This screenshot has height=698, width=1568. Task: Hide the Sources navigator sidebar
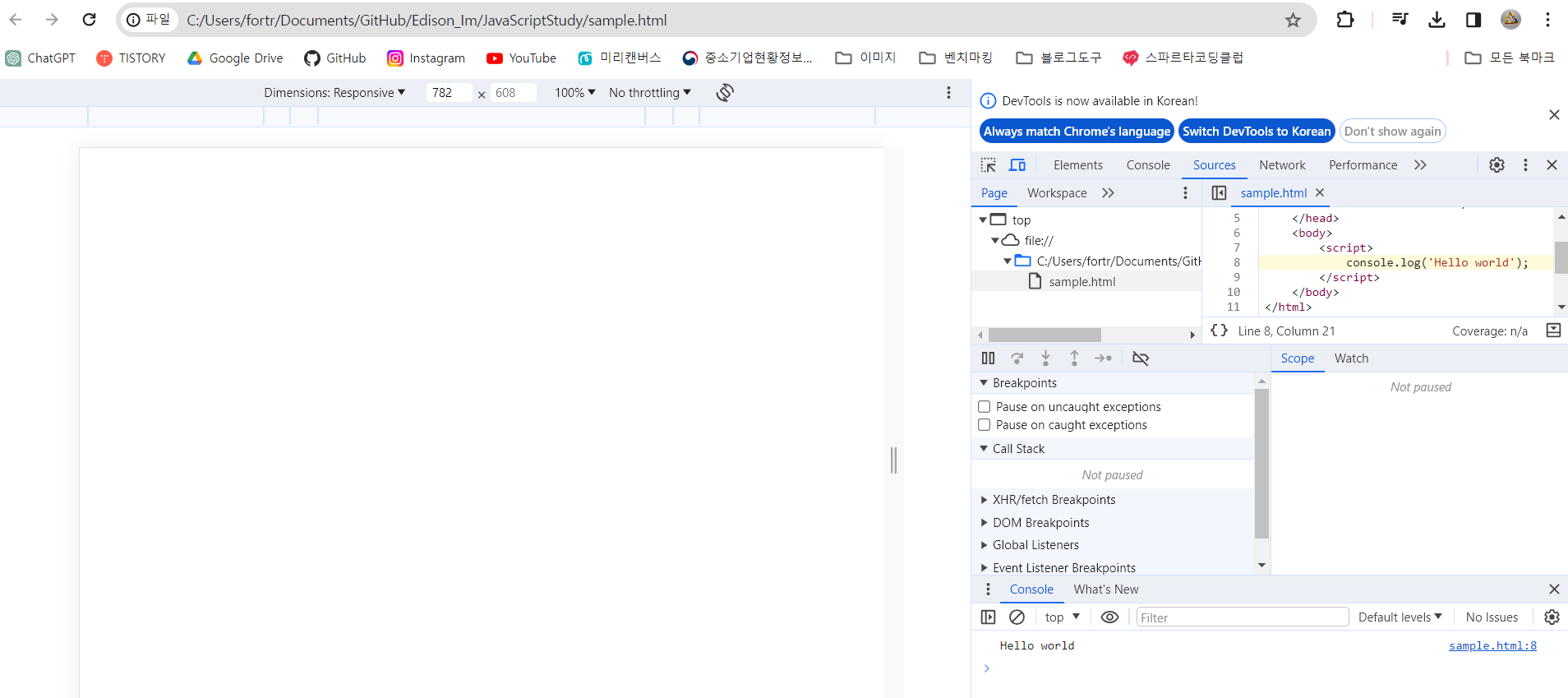(x=1219, y=192)
